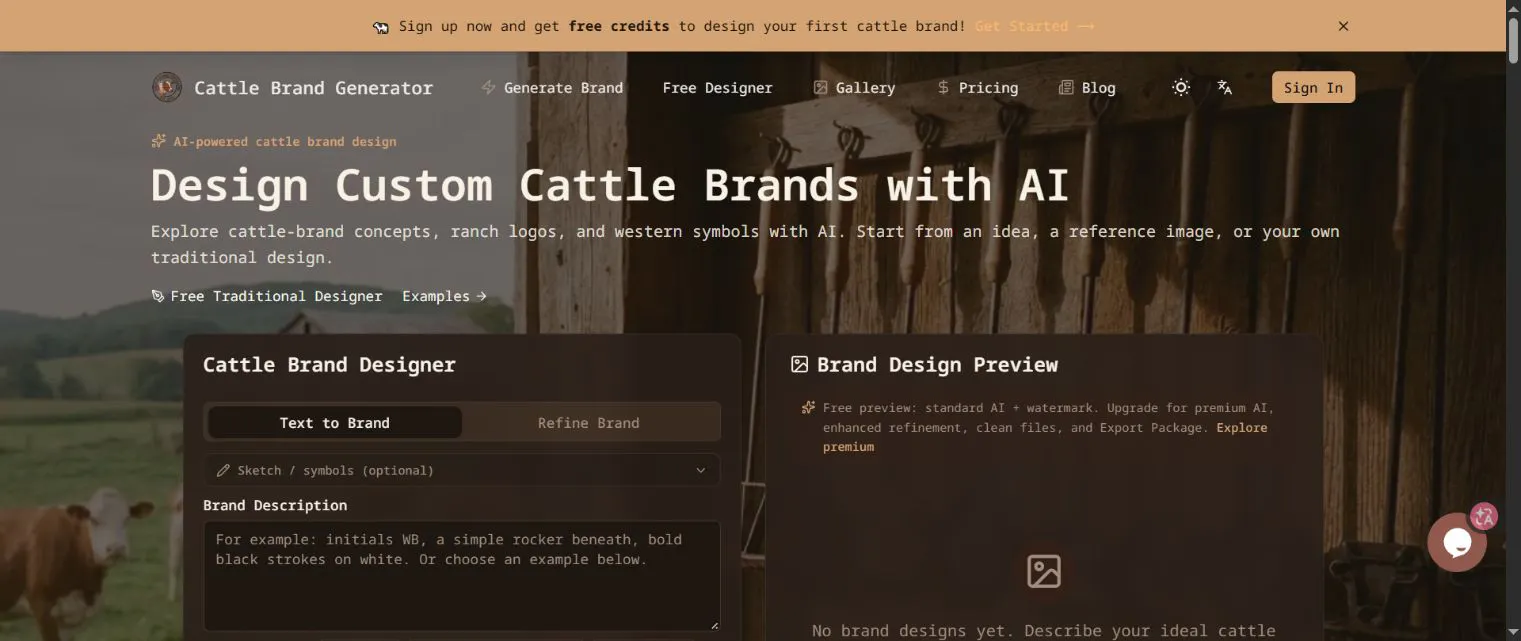This screenshot has width=1521, height=641.
Task: Switch to the Refine Brand tab
Action: tap(588, 423)
